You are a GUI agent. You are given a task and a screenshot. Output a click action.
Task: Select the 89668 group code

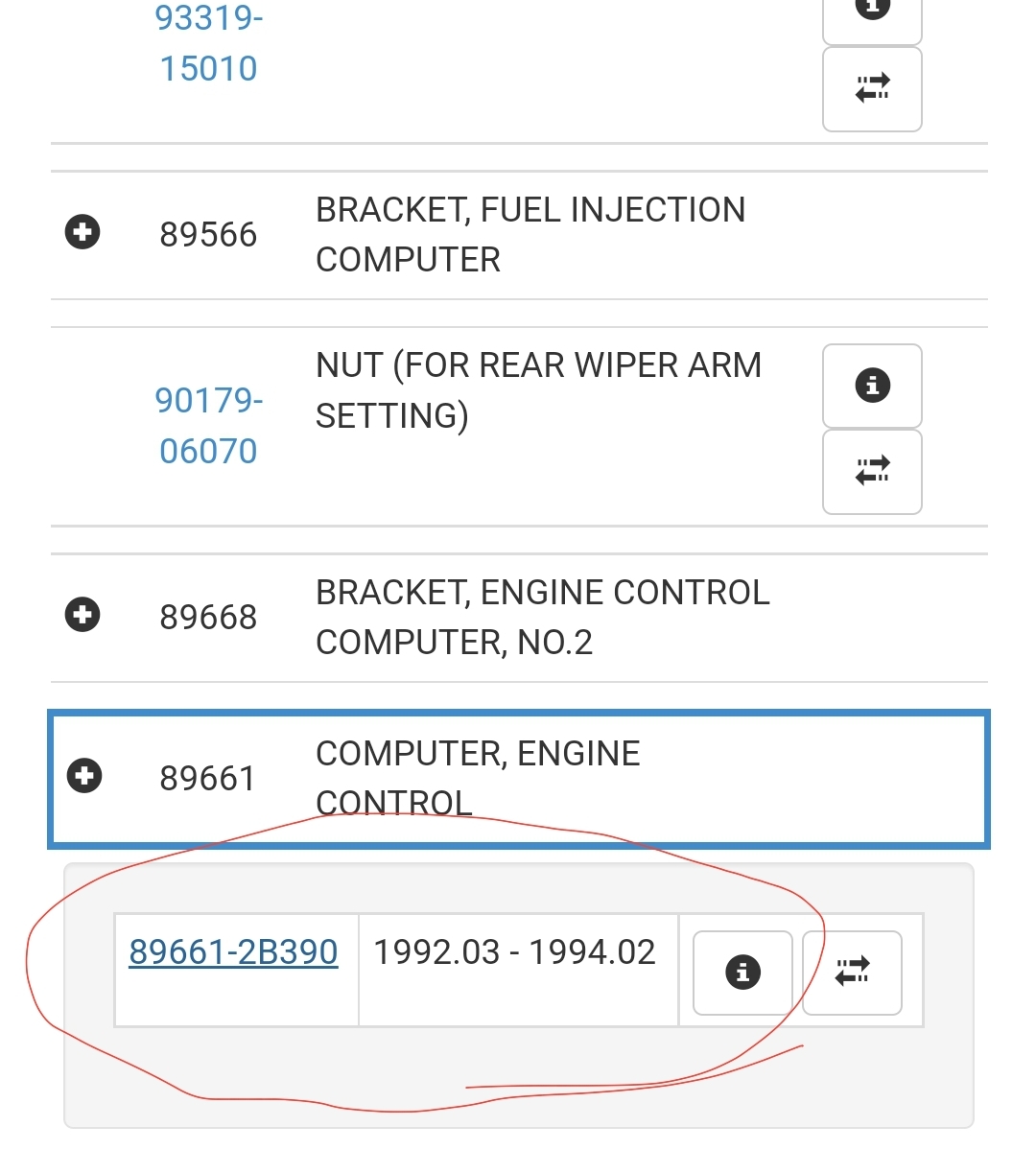(208, 617)
